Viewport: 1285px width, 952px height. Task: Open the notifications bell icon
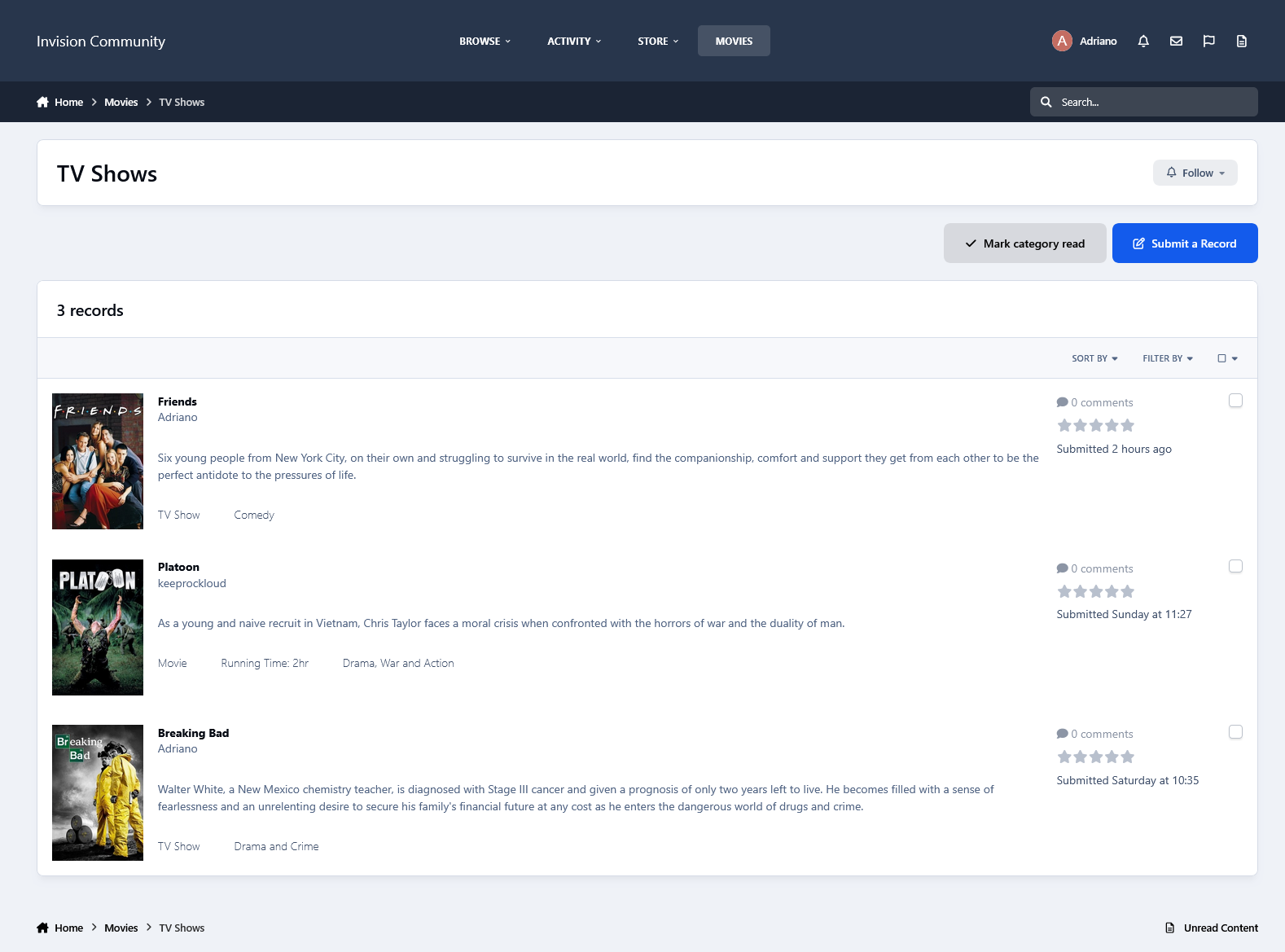[1143, 41]
